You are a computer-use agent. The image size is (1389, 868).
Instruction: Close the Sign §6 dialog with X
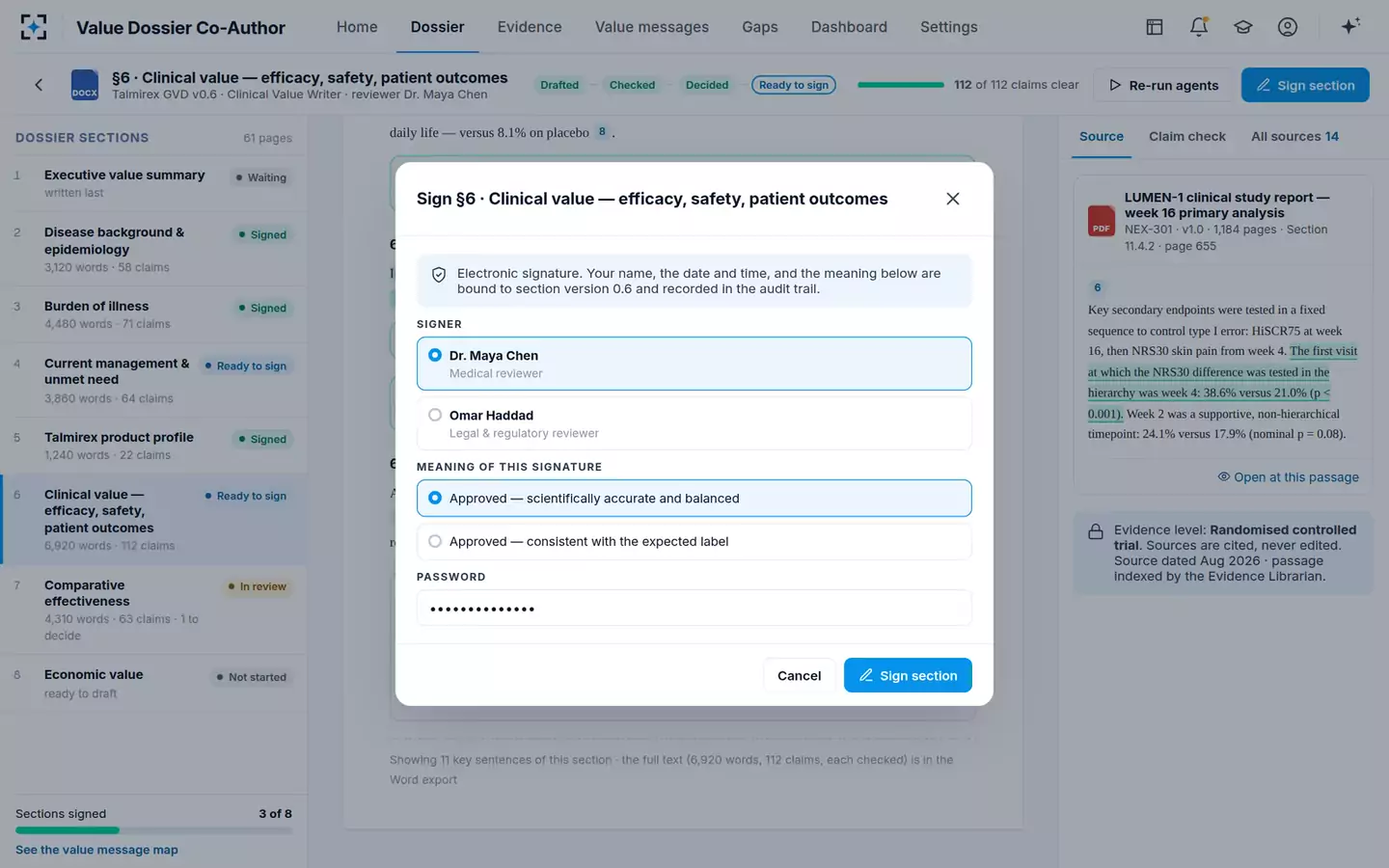[953, 199]
